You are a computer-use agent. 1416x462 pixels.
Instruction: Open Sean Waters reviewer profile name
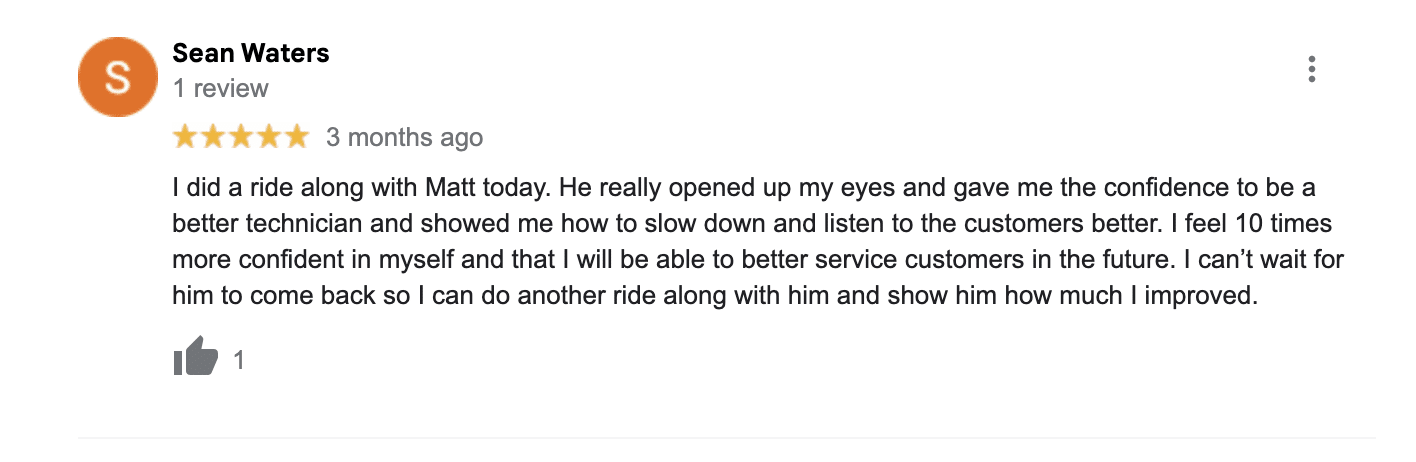point(251,53)
